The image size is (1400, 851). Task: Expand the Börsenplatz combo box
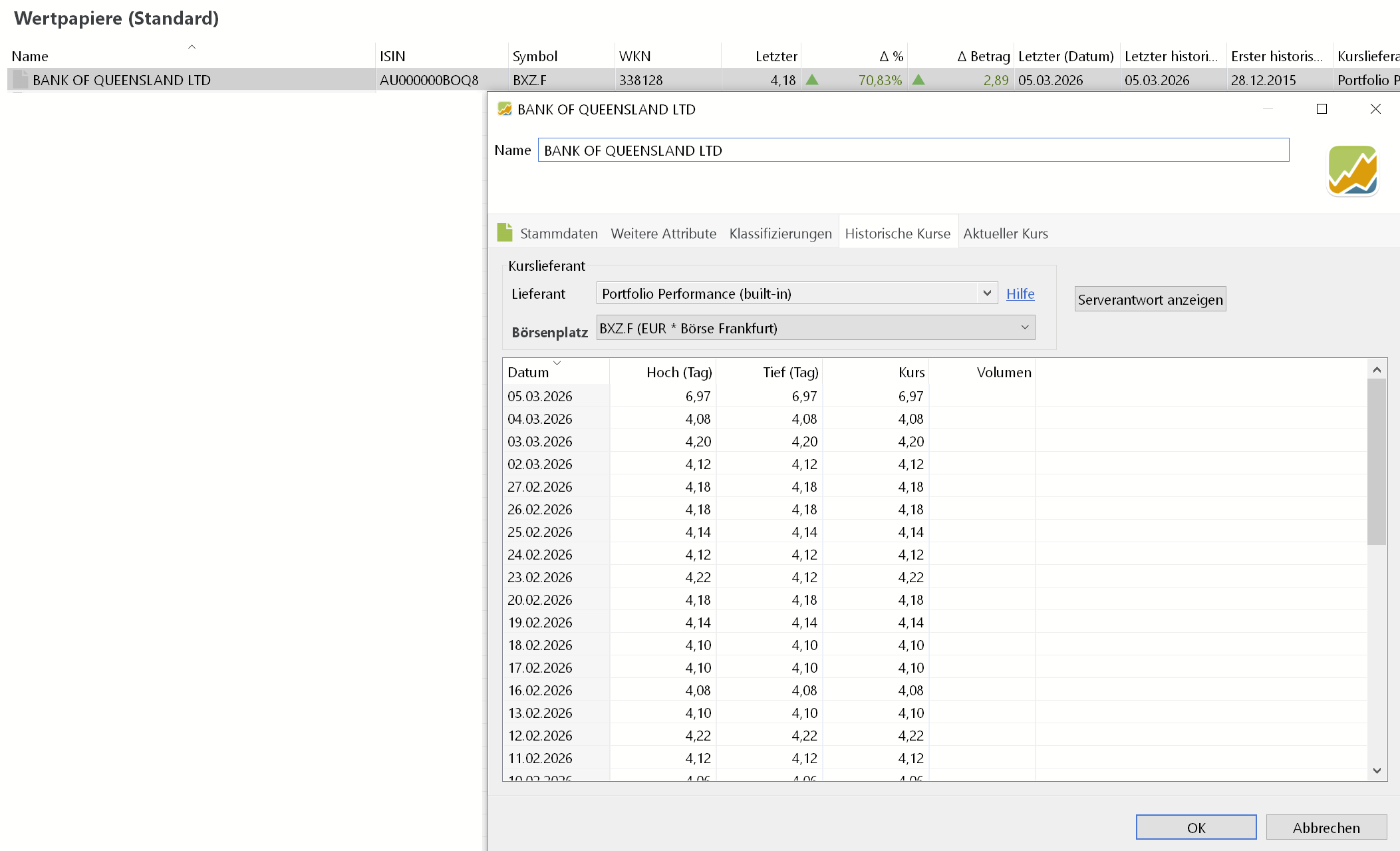click(815, 328)
